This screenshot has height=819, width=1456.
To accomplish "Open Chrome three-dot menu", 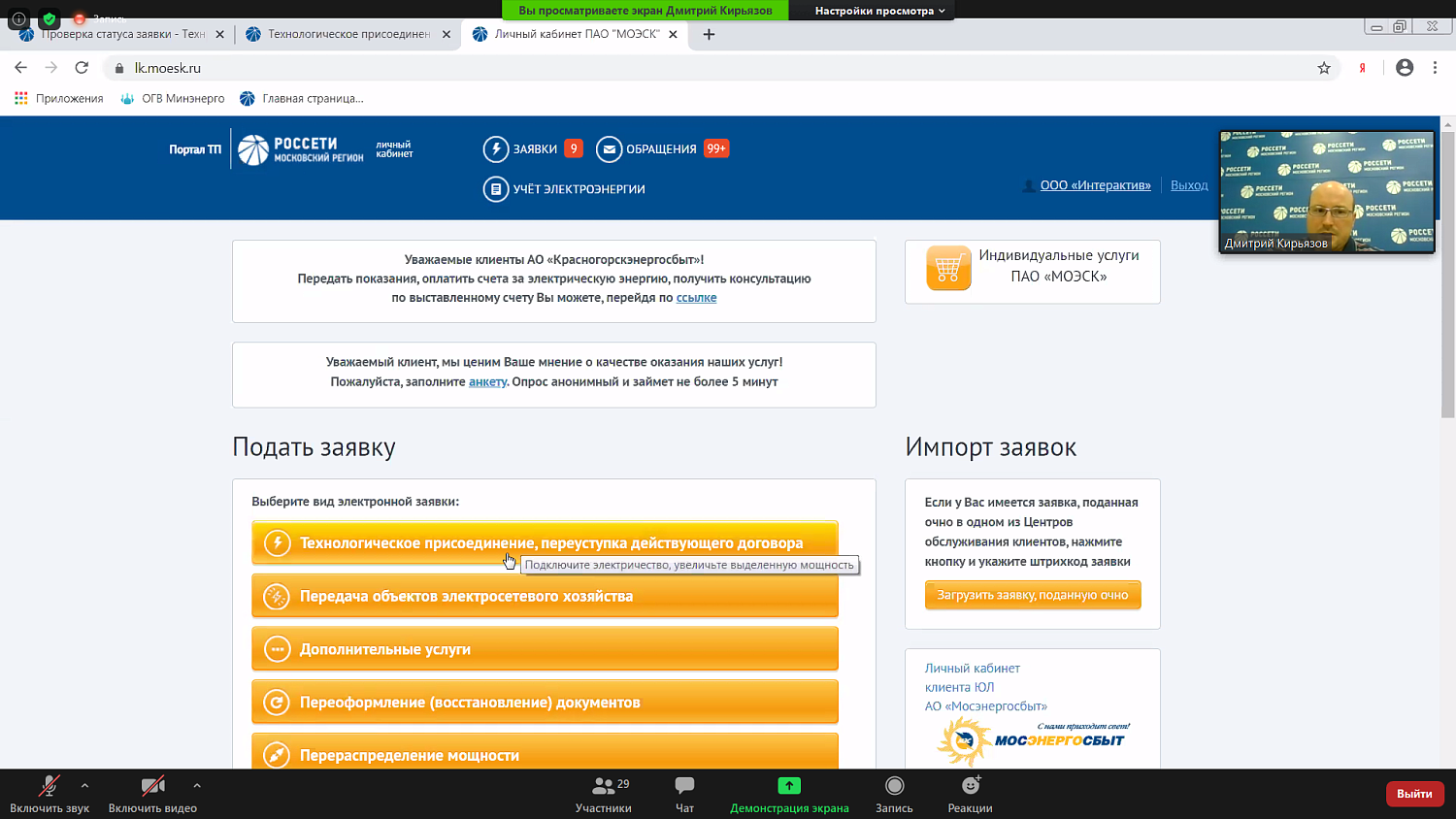I will point(1435,68).
